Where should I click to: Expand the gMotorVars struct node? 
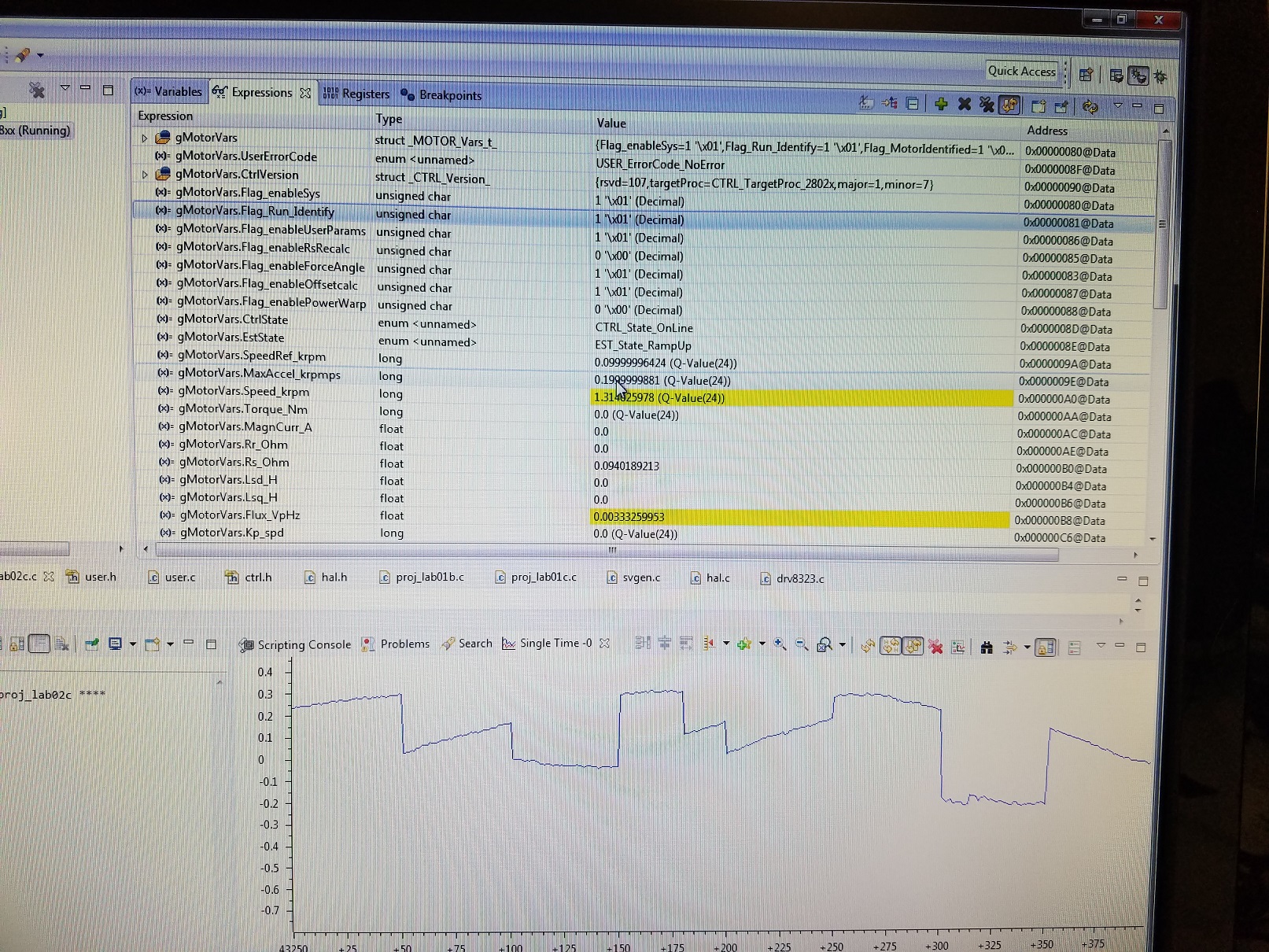tap(144, 138)
